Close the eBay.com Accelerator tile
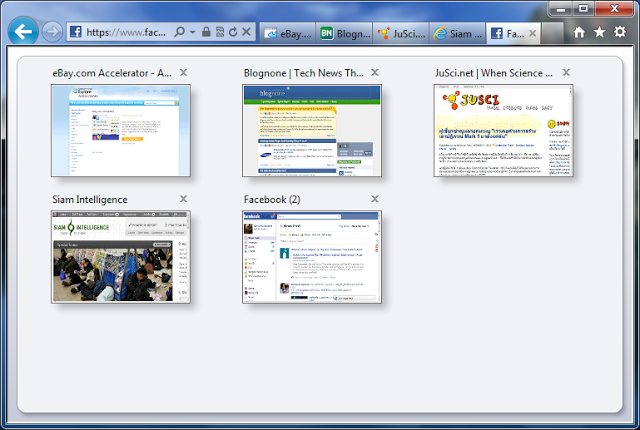The height and width of the screenshot is (430, 640). tap(184, 73)
